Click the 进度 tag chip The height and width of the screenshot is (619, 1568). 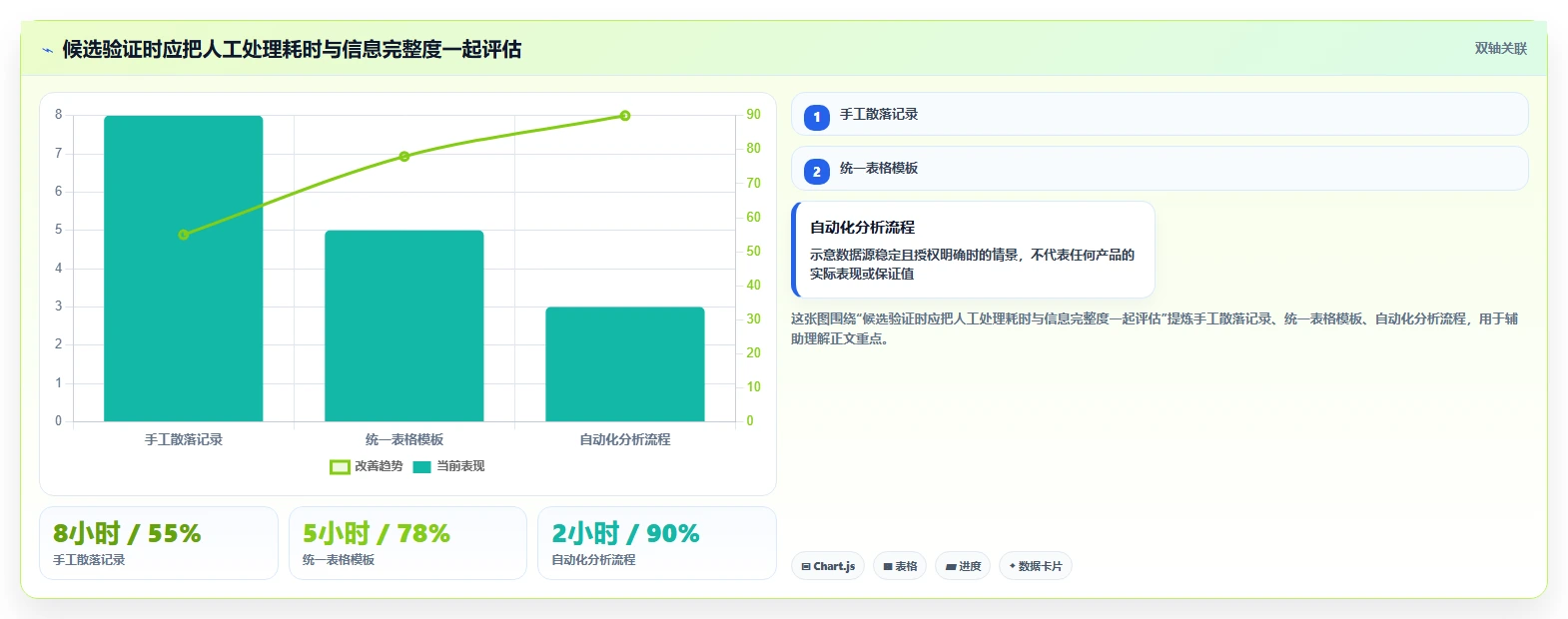(963, 566)
